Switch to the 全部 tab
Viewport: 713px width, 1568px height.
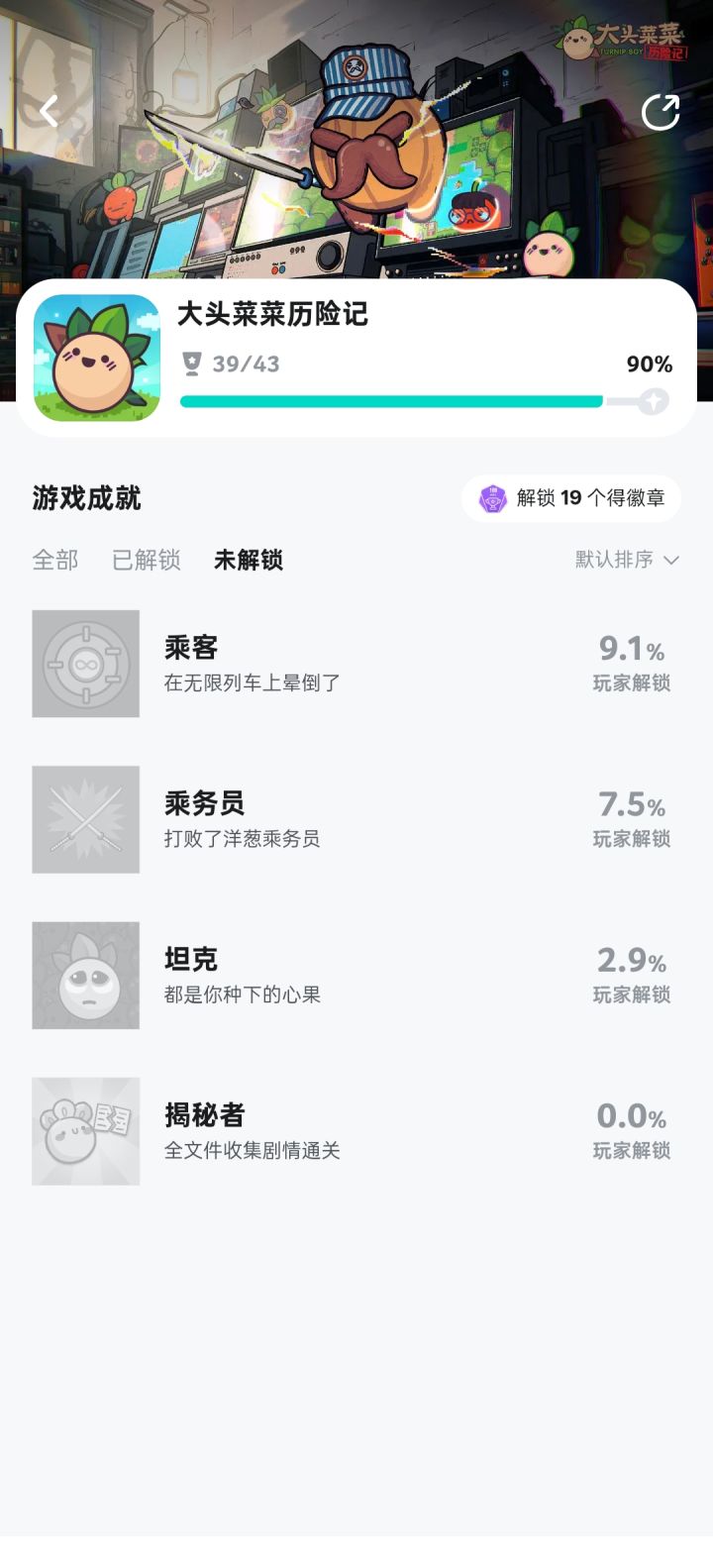click(x=55, y=560)
